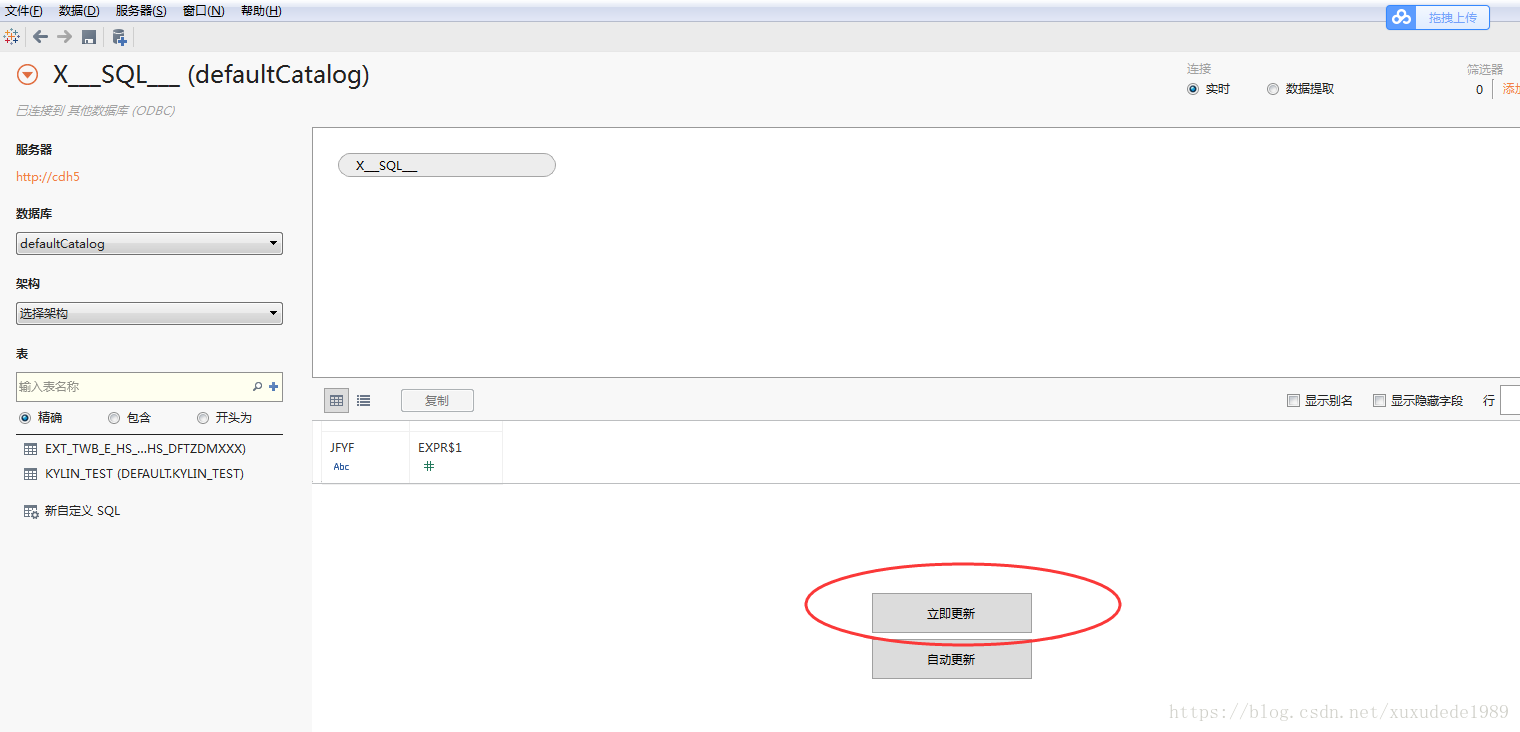Open the orange data source dropdown circle
This screenshot has height=732, width=1520.
[28, 75]
